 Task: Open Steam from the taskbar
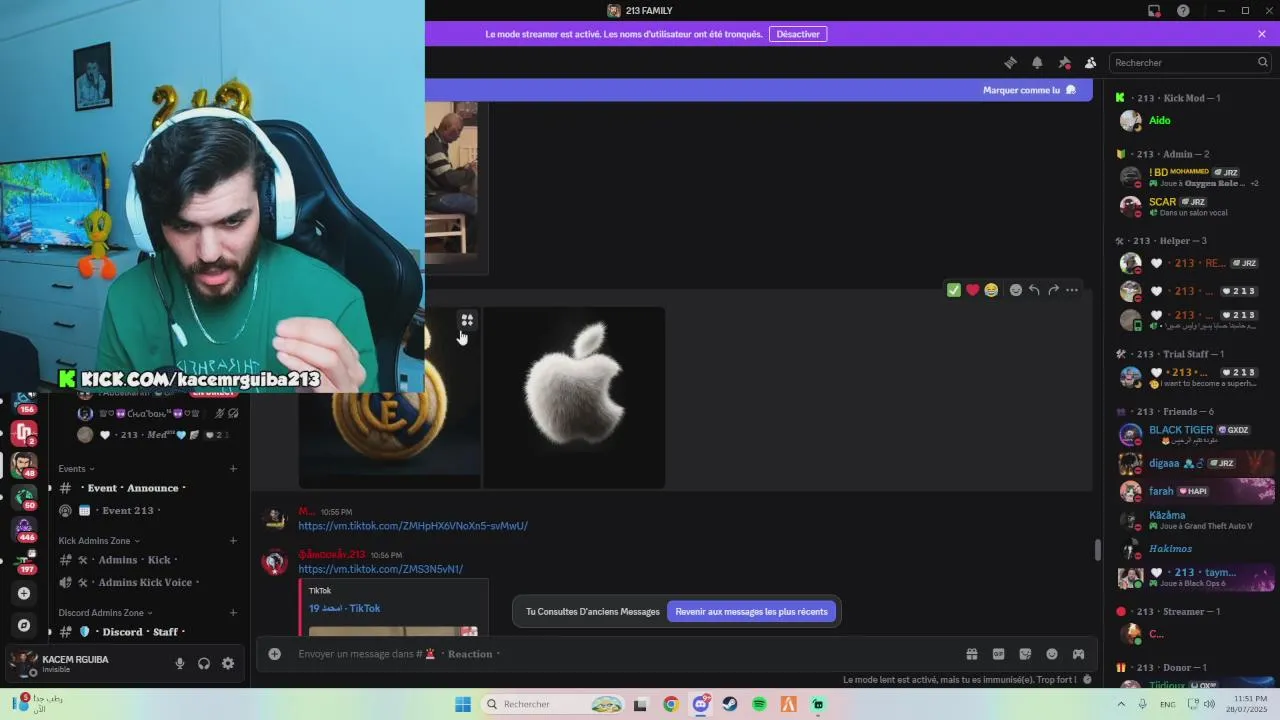[730, 704]
